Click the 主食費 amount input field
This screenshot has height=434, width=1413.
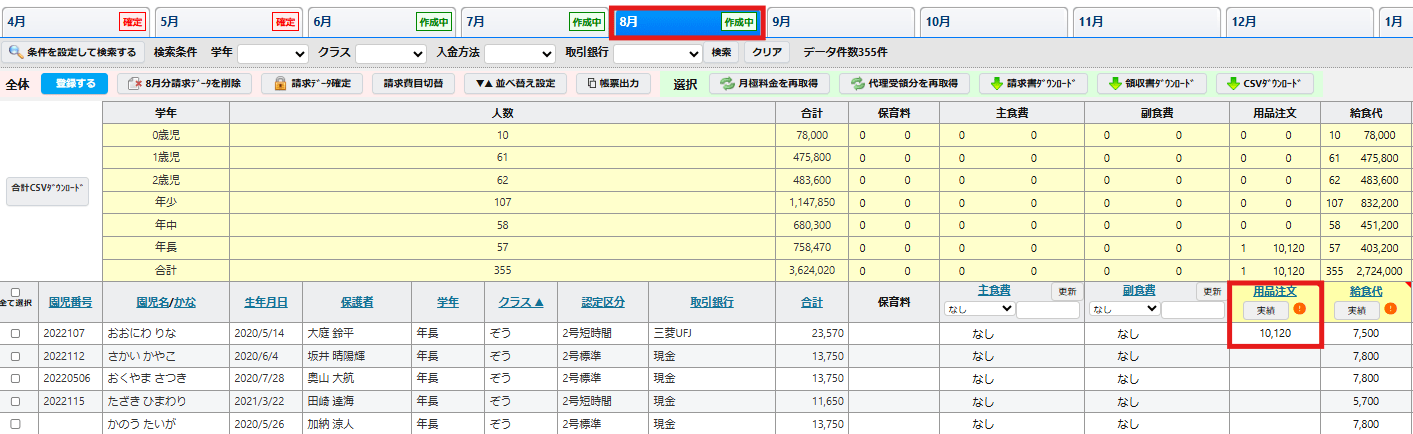click(1048, 310)
